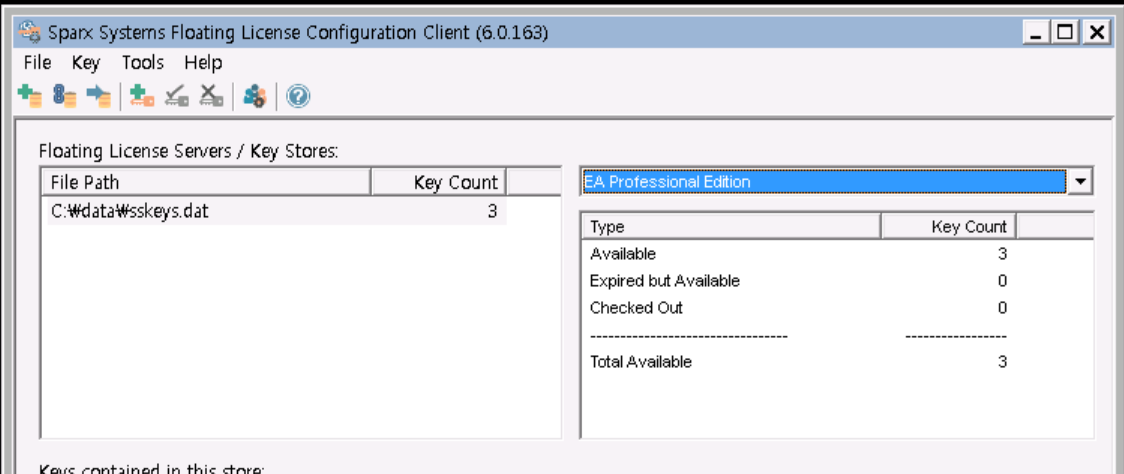Click key count 3 for sskeys.dat
The image size is (1124, 474).
492,212
